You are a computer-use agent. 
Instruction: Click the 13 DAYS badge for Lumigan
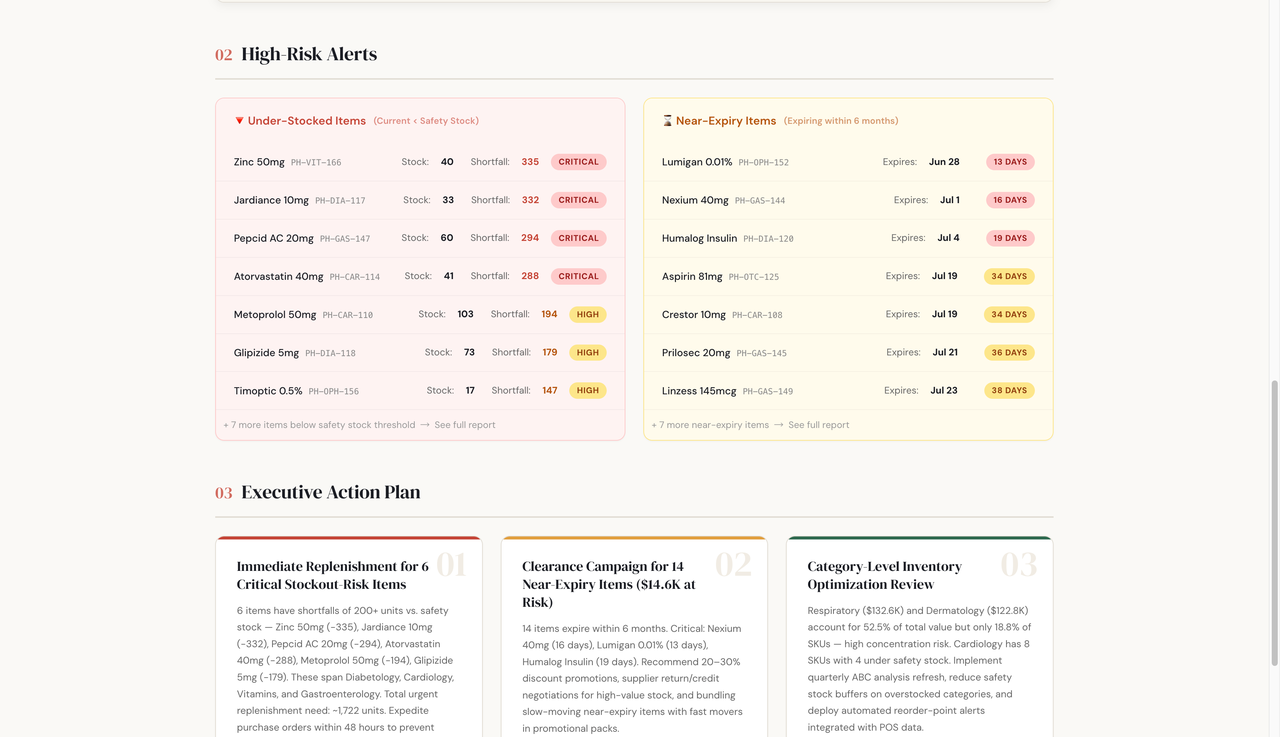[1010, 162]
